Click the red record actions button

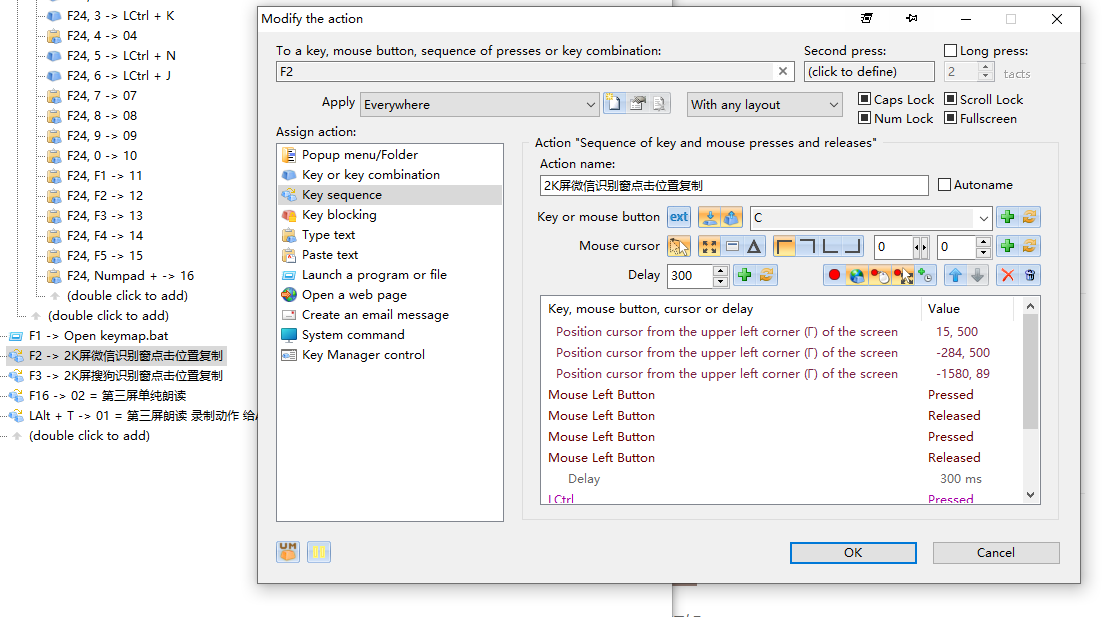[834, 275]
